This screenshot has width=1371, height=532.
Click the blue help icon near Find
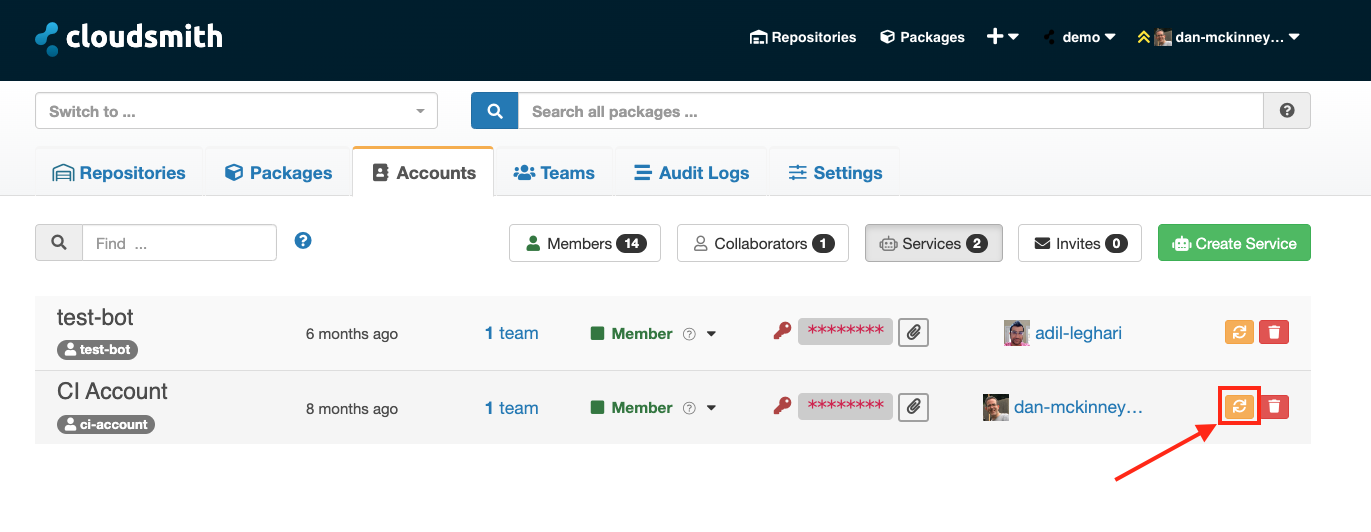(x=304, y=241)
